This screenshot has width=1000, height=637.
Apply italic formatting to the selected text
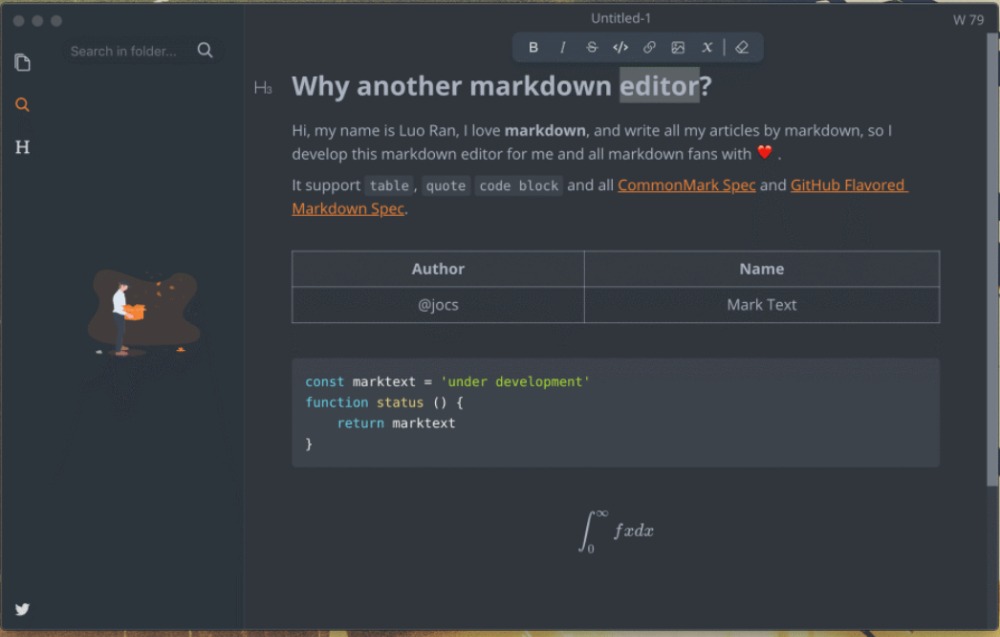pos(562,47)
